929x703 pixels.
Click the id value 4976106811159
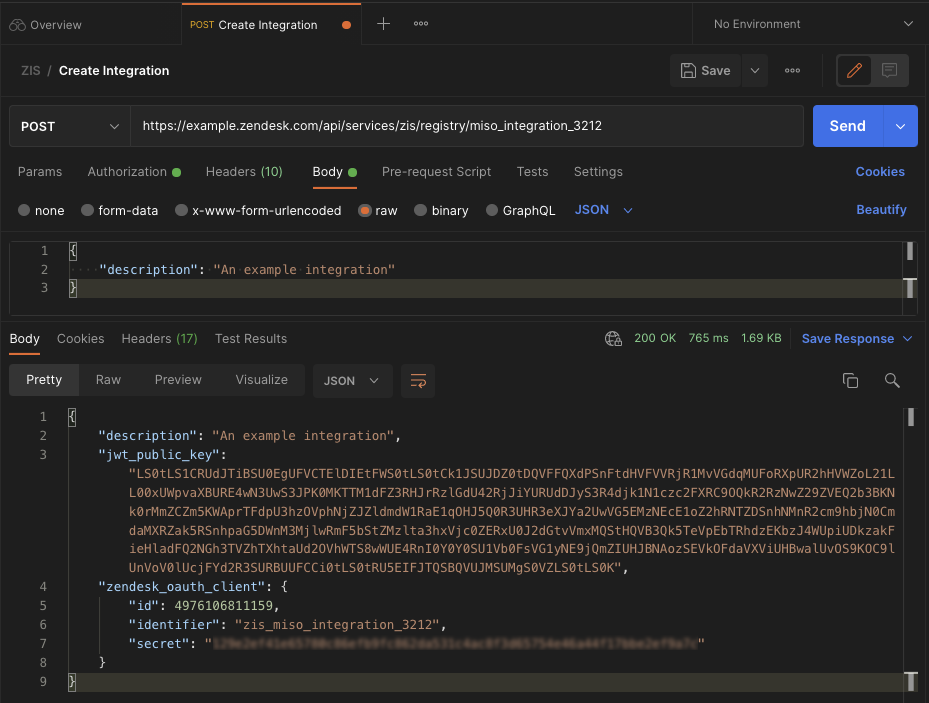pos(223,605)
